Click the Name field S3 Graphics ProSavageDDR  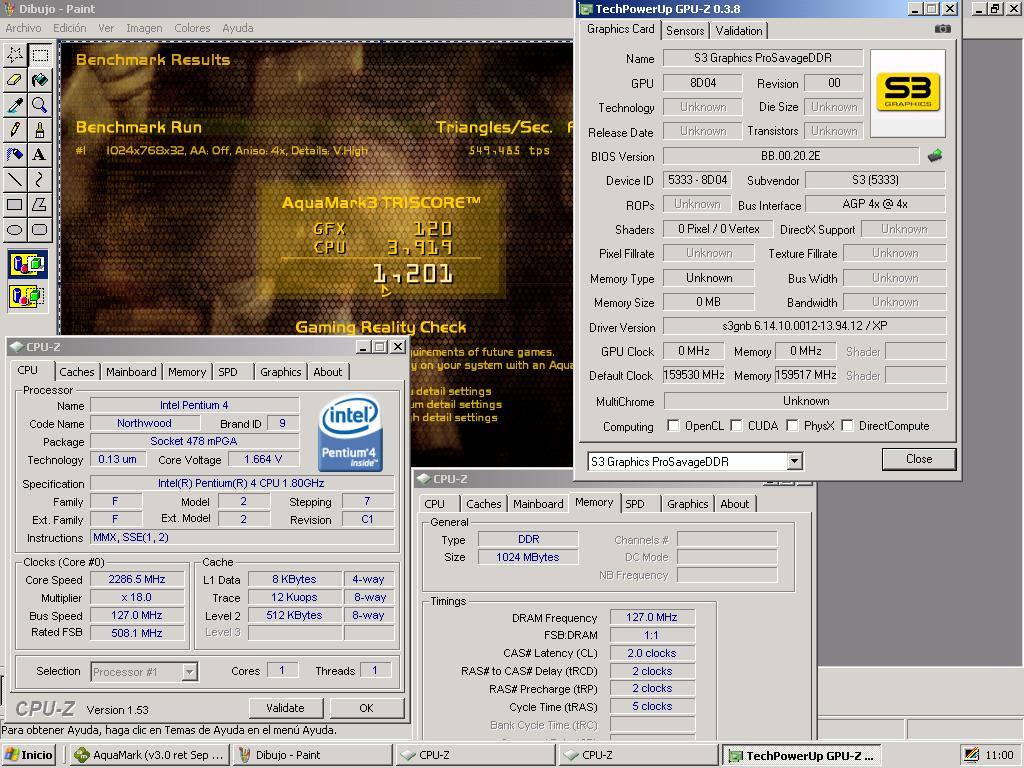pos(763,57)
